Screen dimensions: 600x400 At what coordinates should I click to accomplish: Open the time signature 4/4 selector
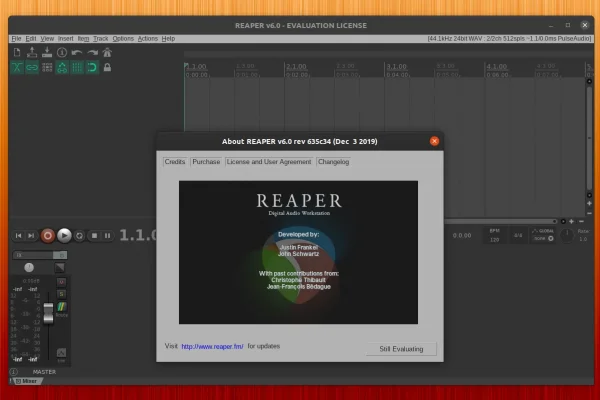coord(517,235)
